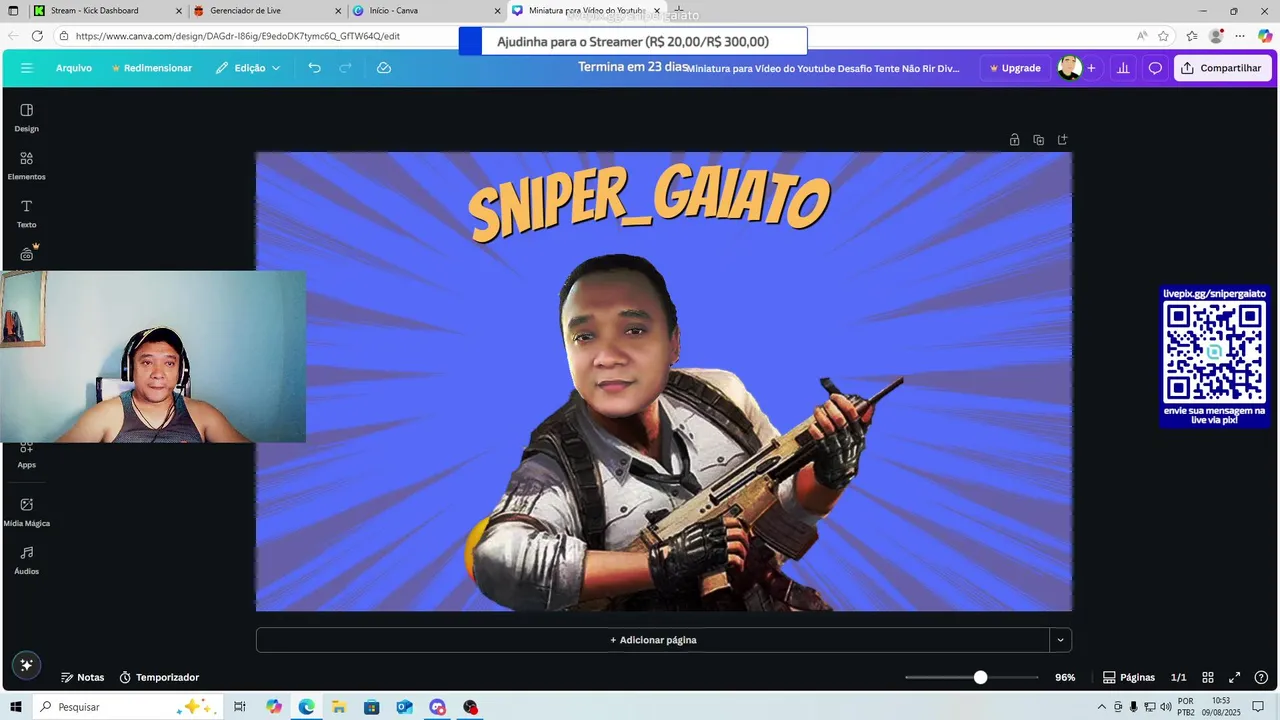Toggle the Páginas thumbnail strip
Viewport: 1280px width, 720px height.
pyautogui.click(x=1129, y=677)
